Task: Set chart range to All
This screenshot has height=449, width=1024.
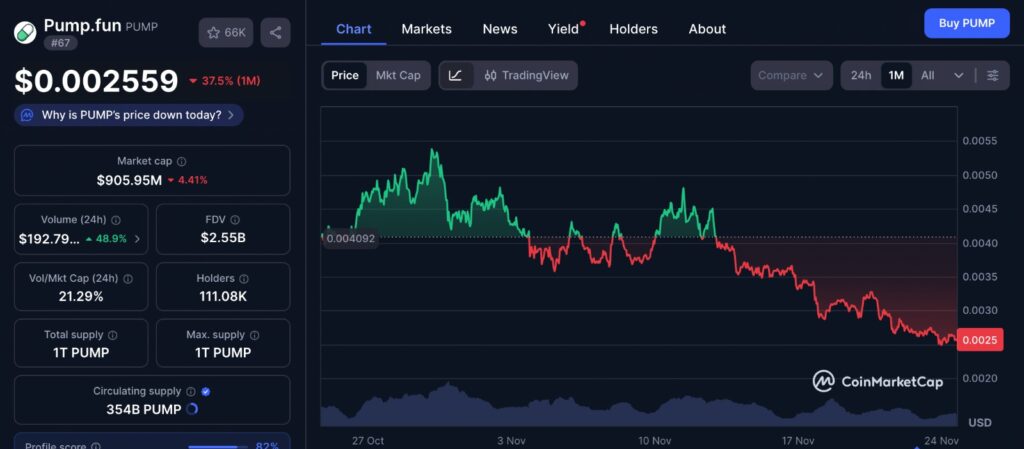Action: tap(927, 76)
